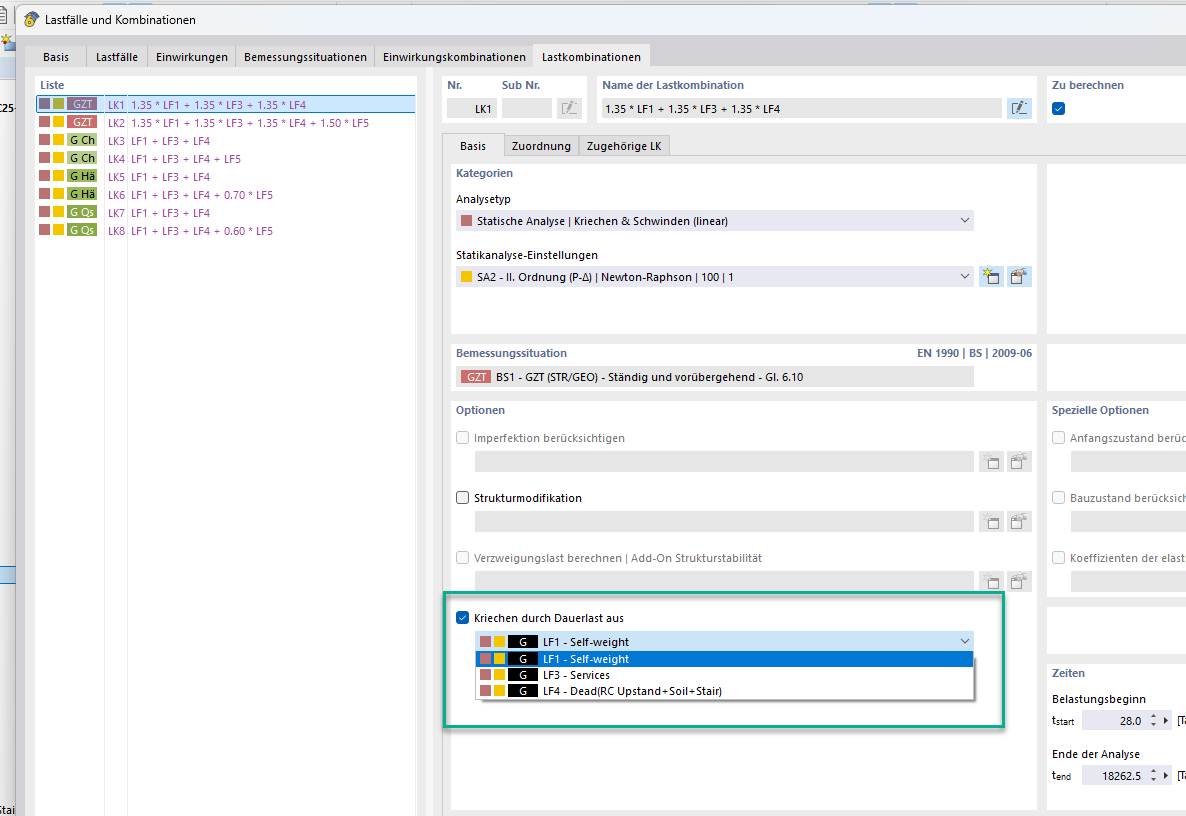1186x816 pixels.
Task: Select LK4 LF1 + LF3 + LF4 + LF5
Action: (226, 159)
